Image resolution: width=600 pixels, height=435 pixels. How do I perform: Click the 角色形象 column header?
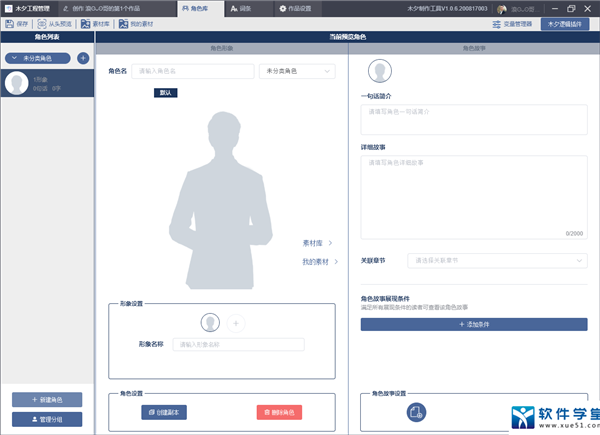[222, 48]
